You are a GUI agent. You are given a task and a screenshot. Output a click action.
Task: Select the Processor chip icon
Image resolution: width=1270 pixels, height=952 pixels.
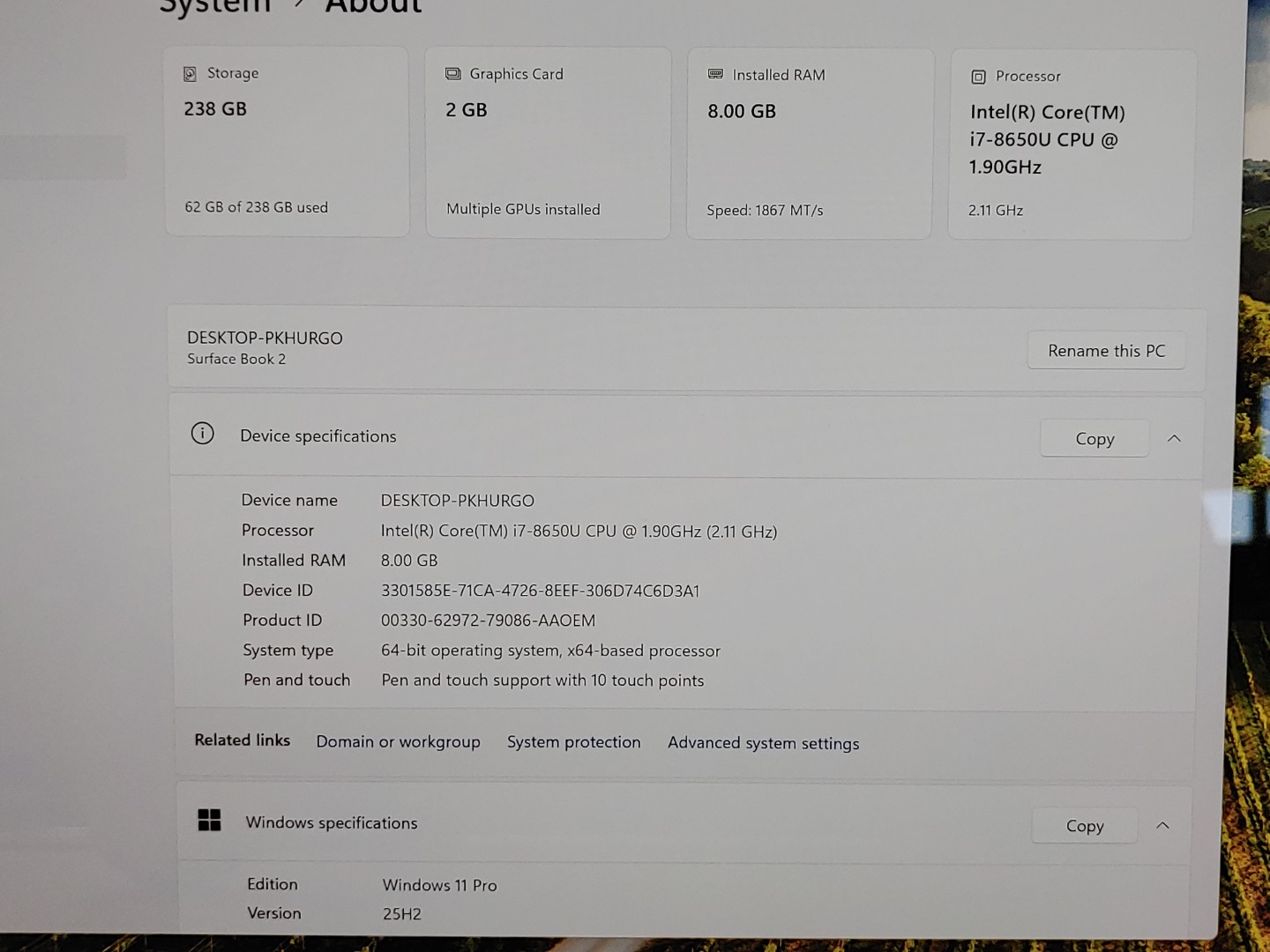(978, 78)
